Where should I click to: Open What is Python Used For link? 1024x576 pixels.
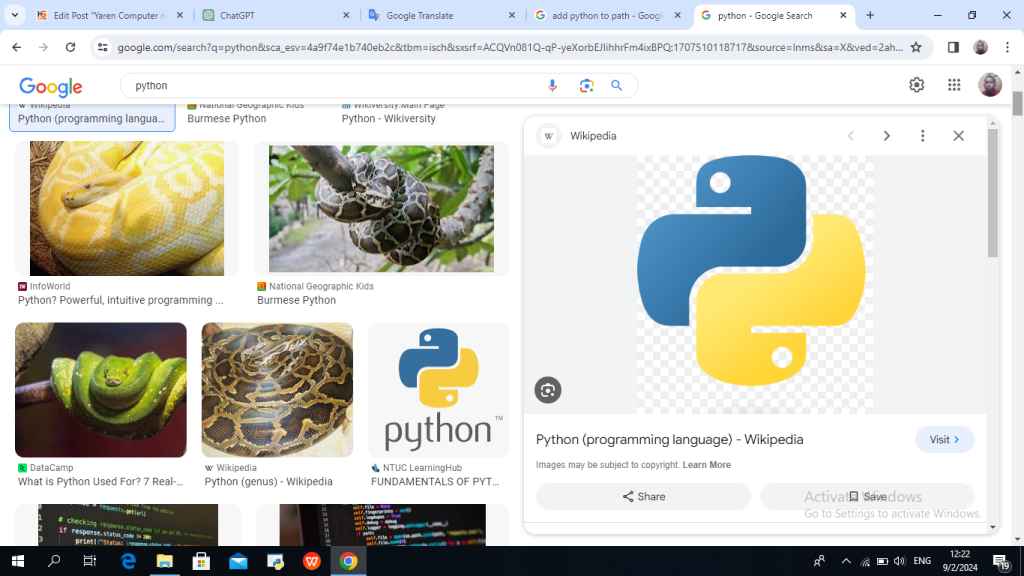pyautogui.click(x=101, y=482)
